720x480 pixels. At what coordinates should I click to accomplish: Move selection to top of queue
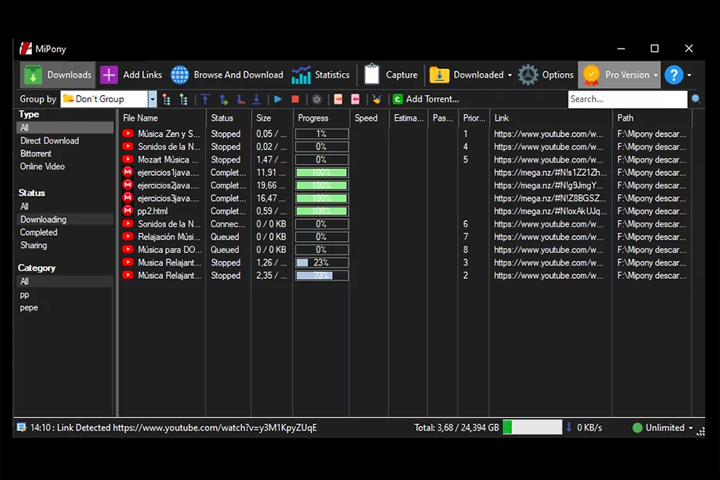(x=205, y=99)
